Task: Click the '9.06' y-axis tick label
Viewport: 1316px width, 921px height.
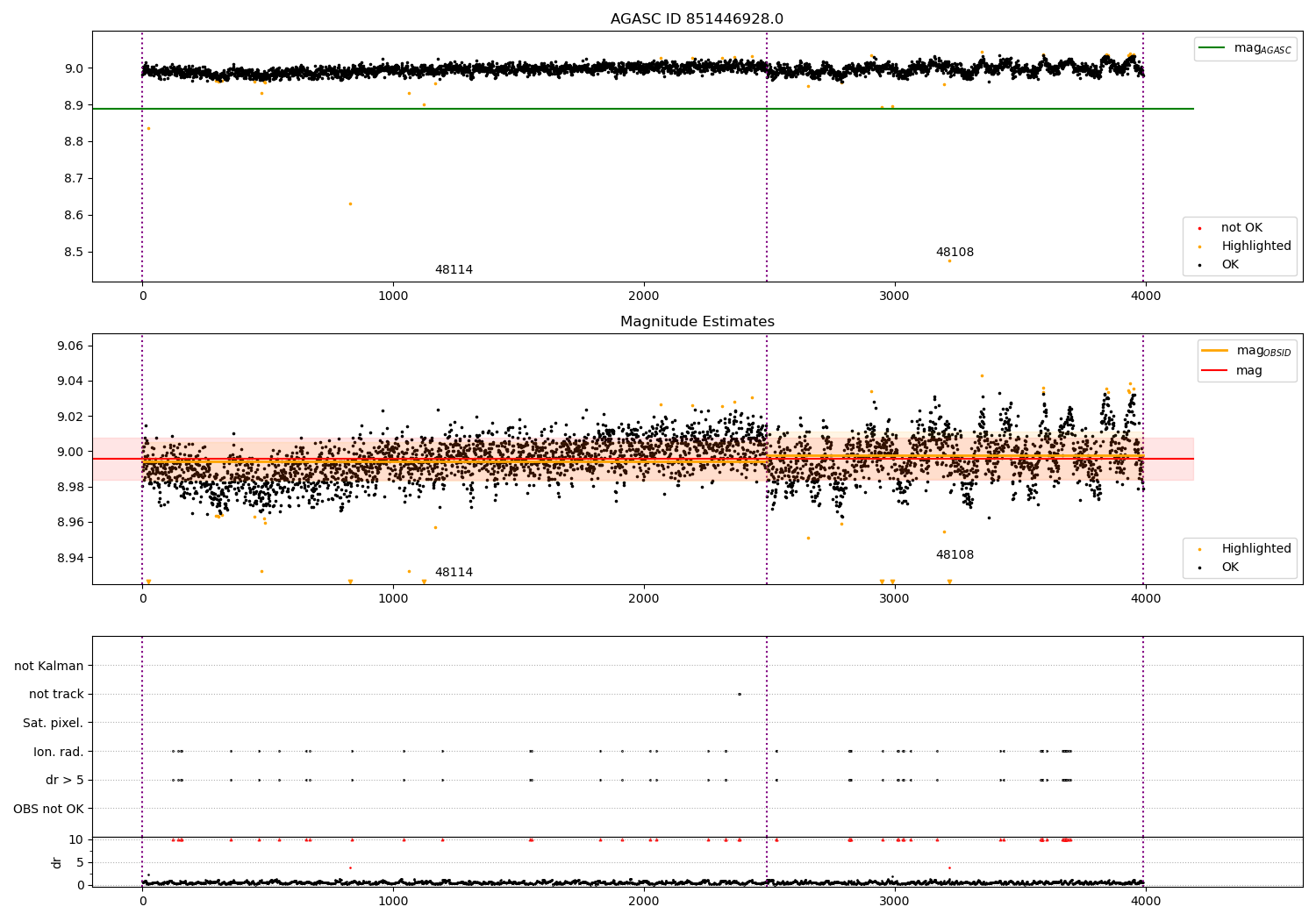Action: tap(70, 346)
